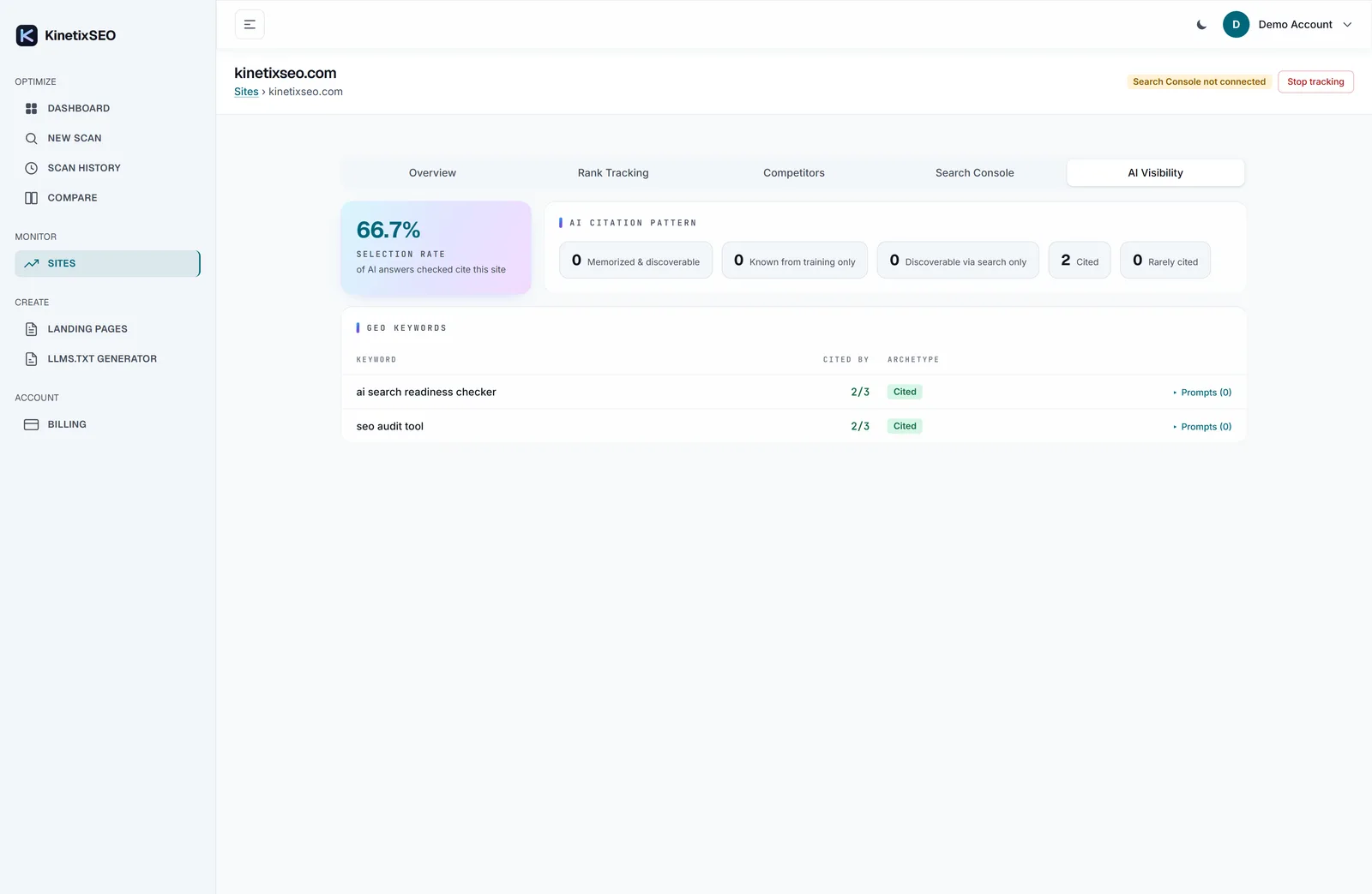Click the AI CITATION PATTERN section title
The height and width of the screenshot is (894, 1372).
coord(633,223)
